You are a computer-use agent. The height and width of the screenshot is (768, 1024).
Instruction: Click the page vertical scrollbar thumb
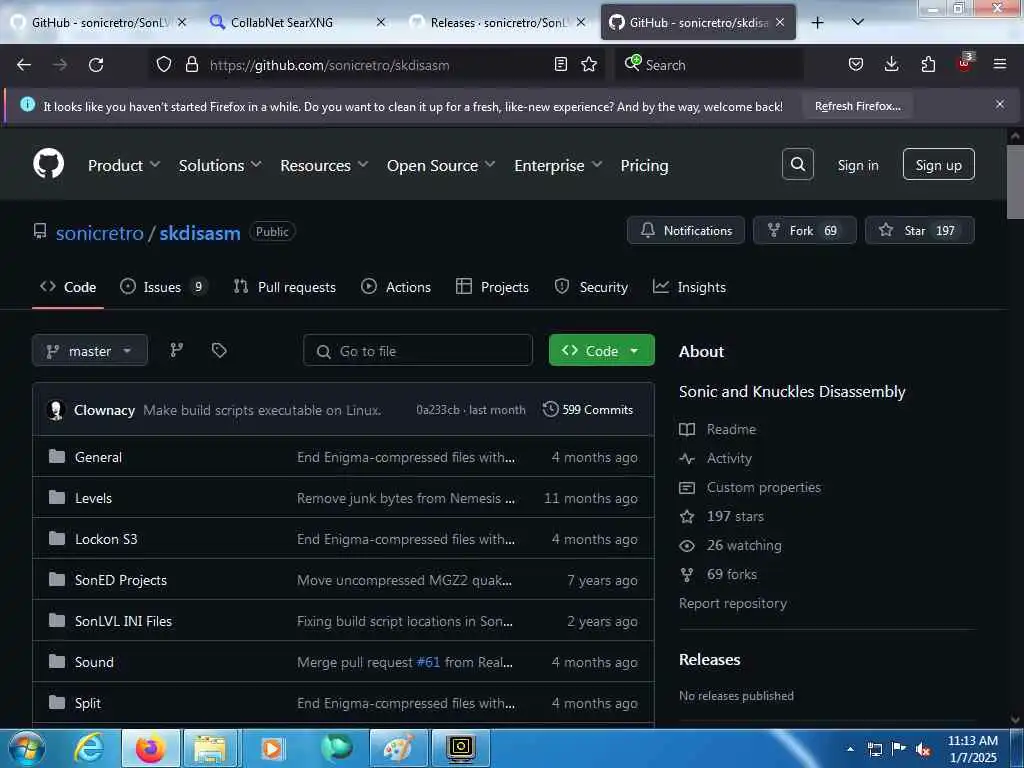tap(1014, 182)
